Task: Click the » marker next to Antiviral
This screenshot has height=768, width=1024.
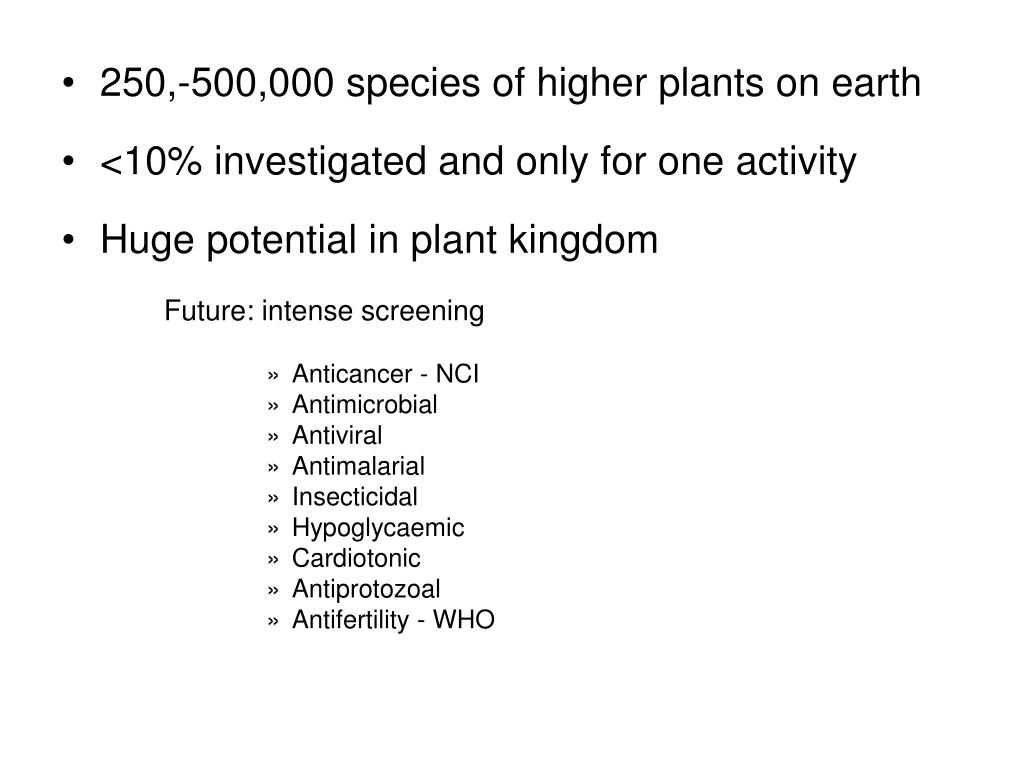Action: tap(273, 438)
